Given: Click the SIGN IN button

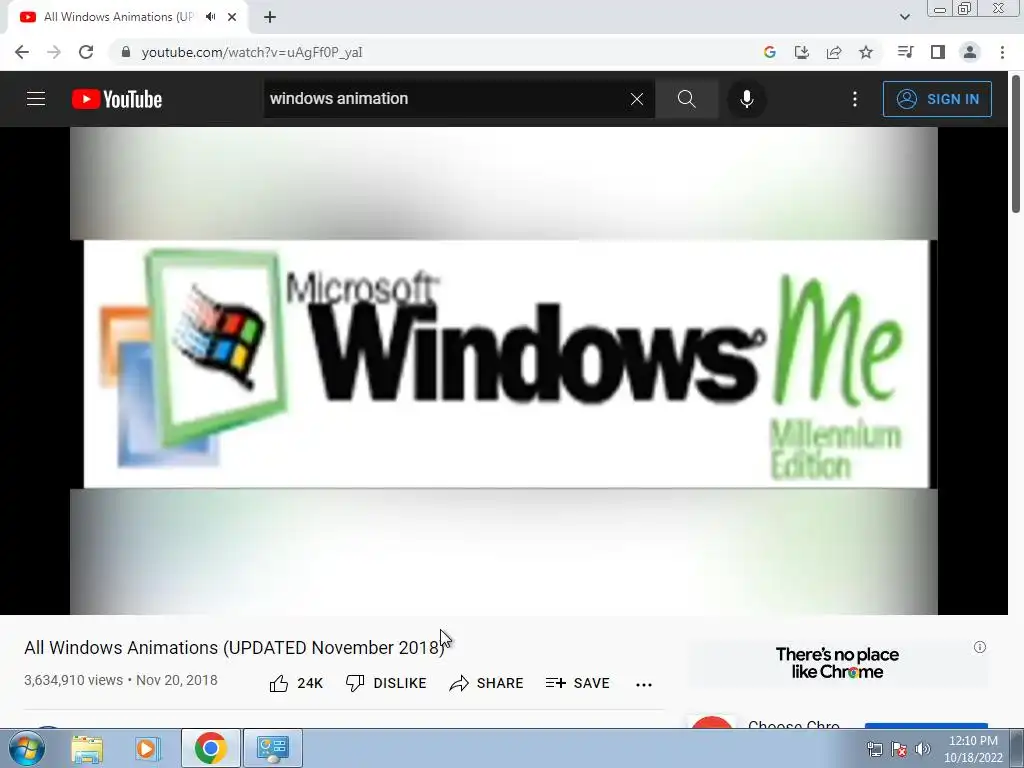Looking at the screenshot, I should pos(937,99).
